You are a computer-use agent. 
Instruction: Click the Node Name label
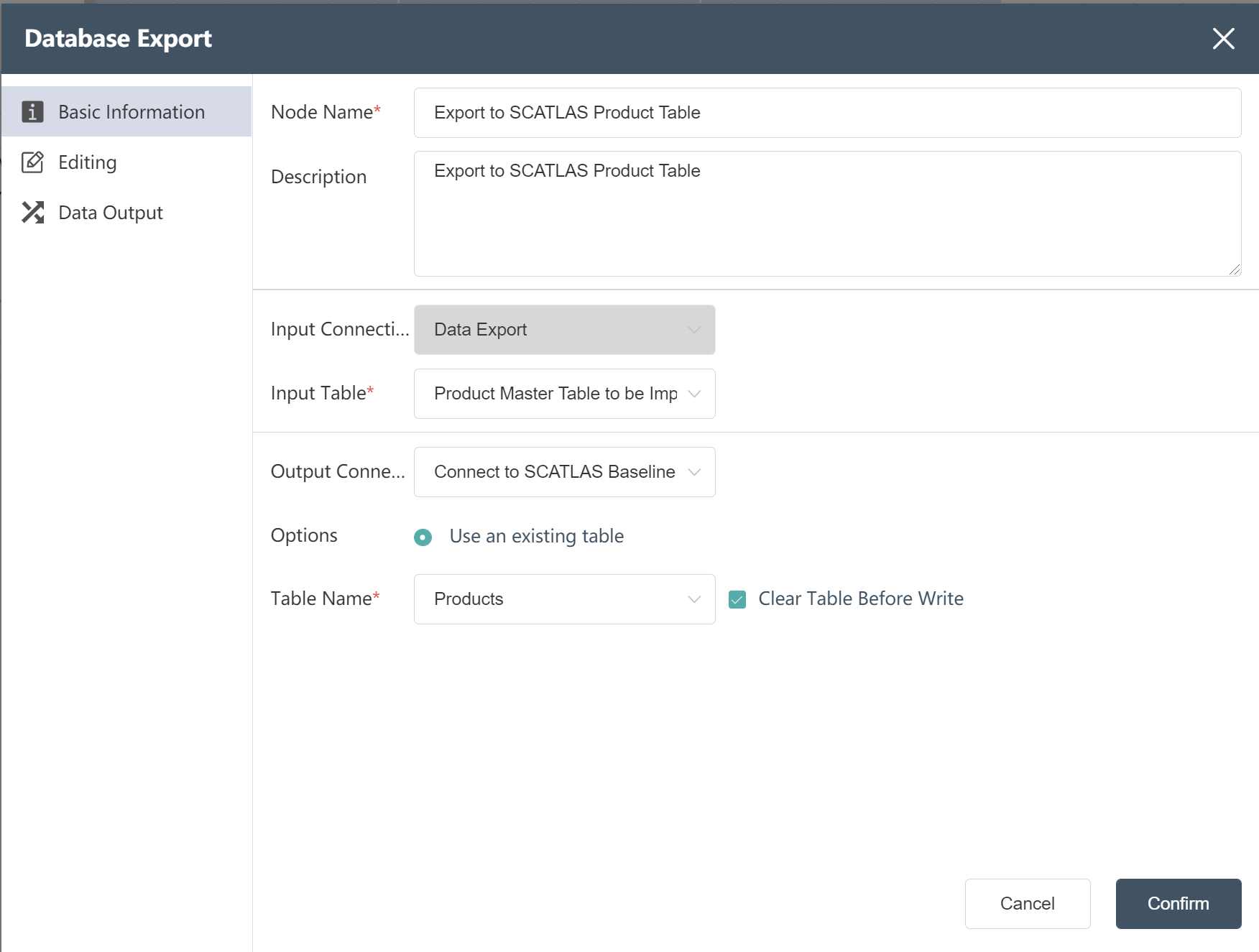pos(326,112)
